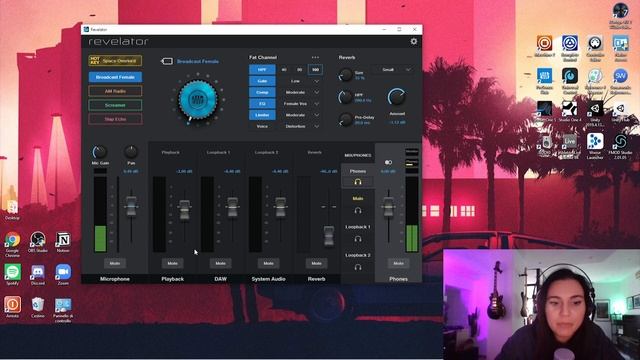Click the Reverb Amount knob
Screen dimensions: 640x360
pyautogui.click(x=396, y=97)
